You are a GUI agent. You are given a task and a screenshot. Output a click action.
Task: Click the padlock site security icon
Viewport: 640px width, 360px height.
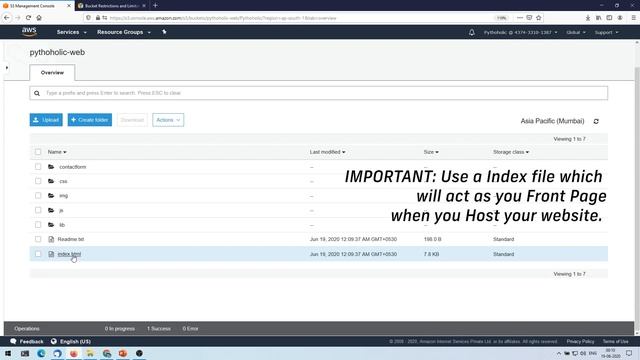pos(98,18)
